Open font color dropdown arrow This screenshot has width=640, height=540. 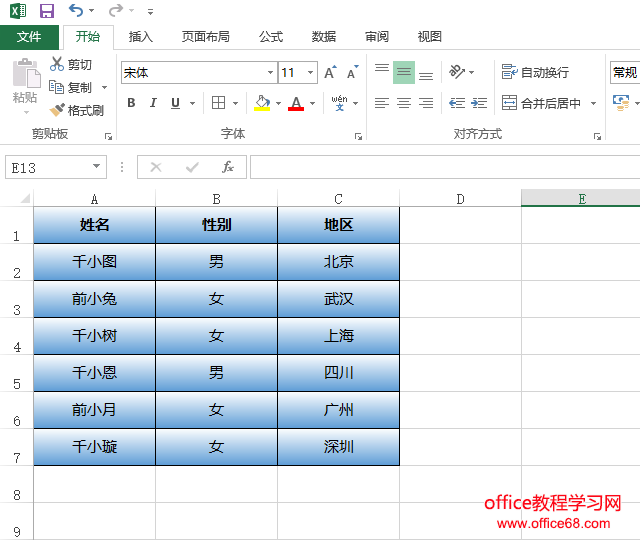tap(313, 103)
